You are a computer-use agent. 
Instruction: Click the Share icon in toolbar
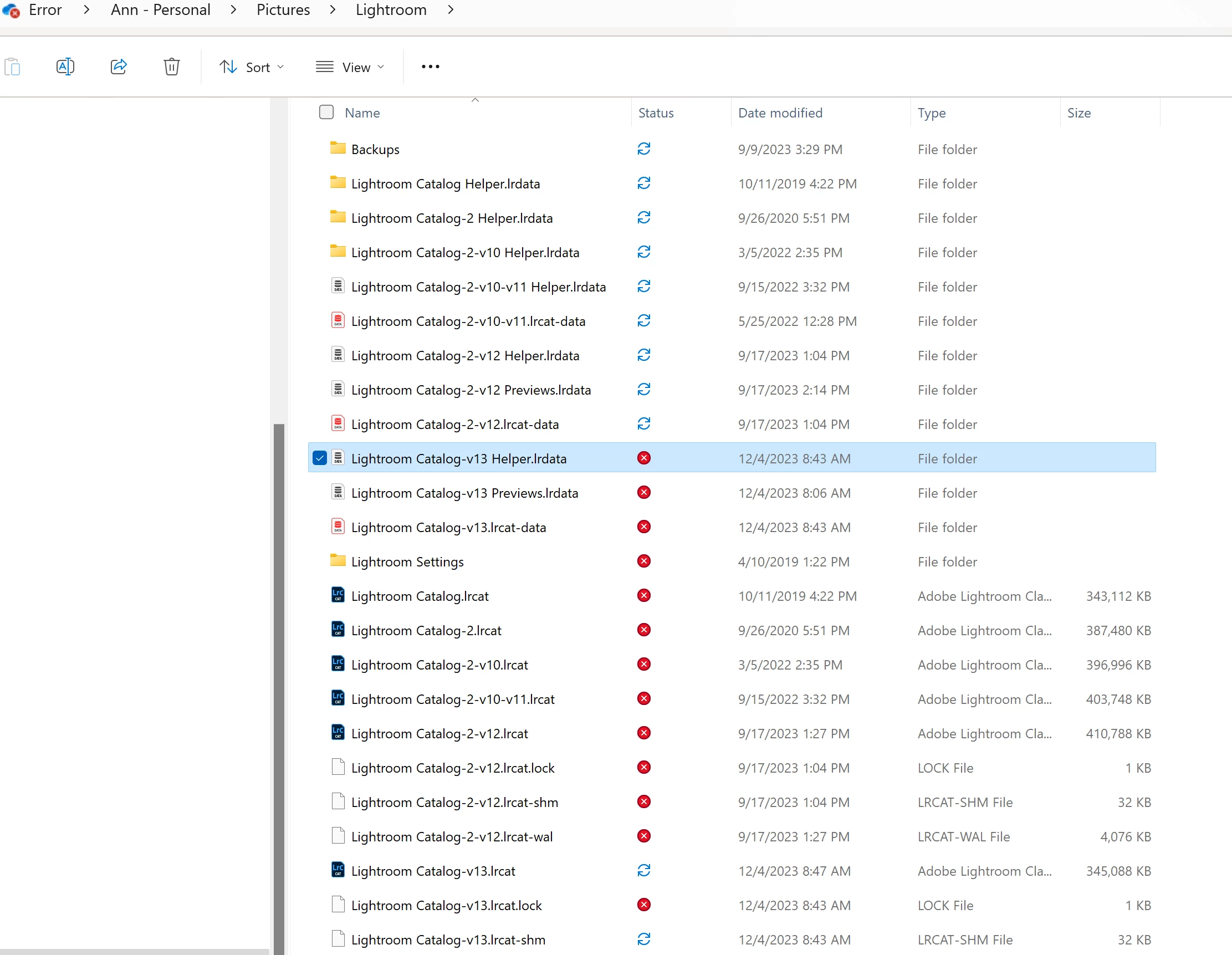[119, 67]
